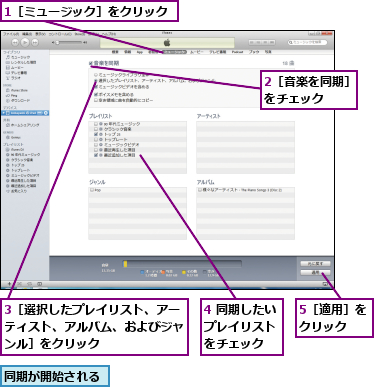Uncheck 最近追加した項目 in the playlist list
This screenshot has width=374, height=387.
point(96,155)
